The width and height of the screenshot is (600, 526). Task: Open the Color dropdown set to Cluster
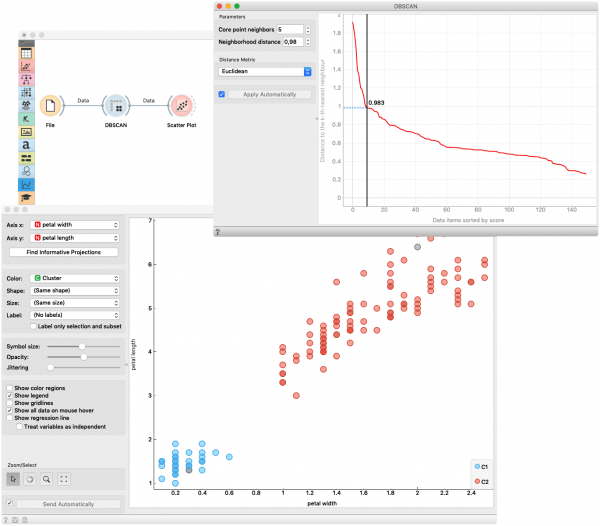(x=76, y=277)
